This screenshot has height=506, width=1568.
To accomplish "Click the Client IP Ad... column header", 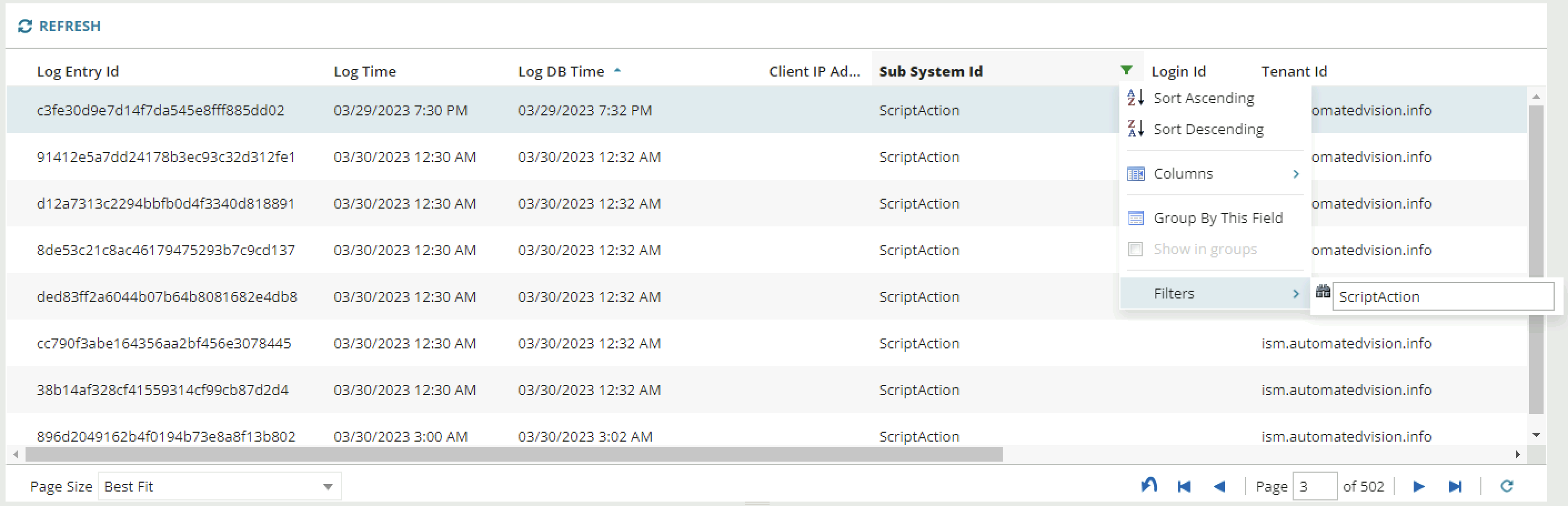I will [815, 71].
